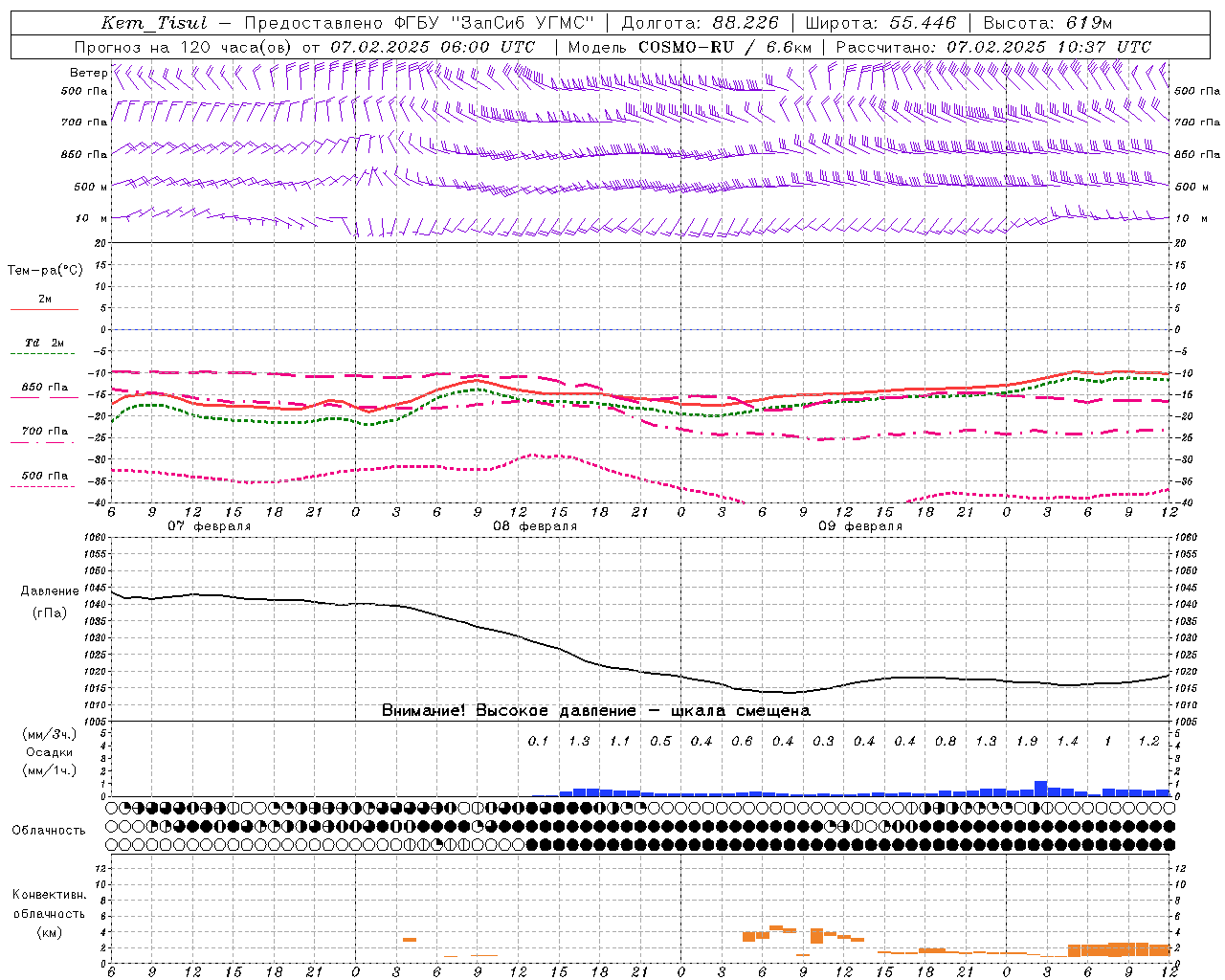Click the station name Kem_Tisul
This screenshot has width=1225, height=980.
tap(154, 23)
